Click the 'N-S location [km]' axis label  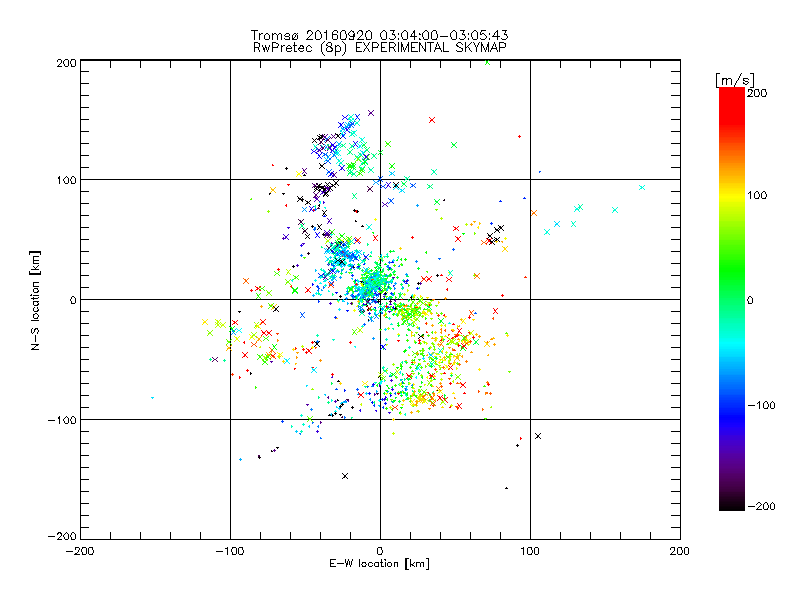(x=35, y=300)
